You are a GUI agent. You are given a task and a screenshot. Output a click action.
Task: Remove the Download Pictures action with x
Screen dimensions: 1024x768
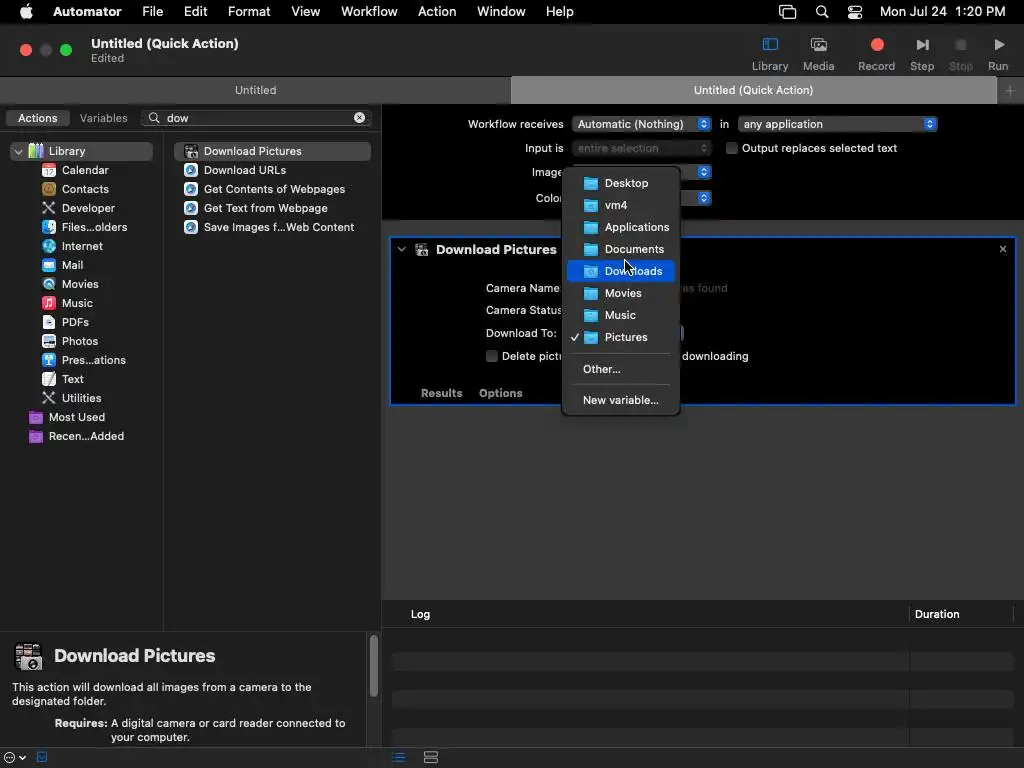1002,249
